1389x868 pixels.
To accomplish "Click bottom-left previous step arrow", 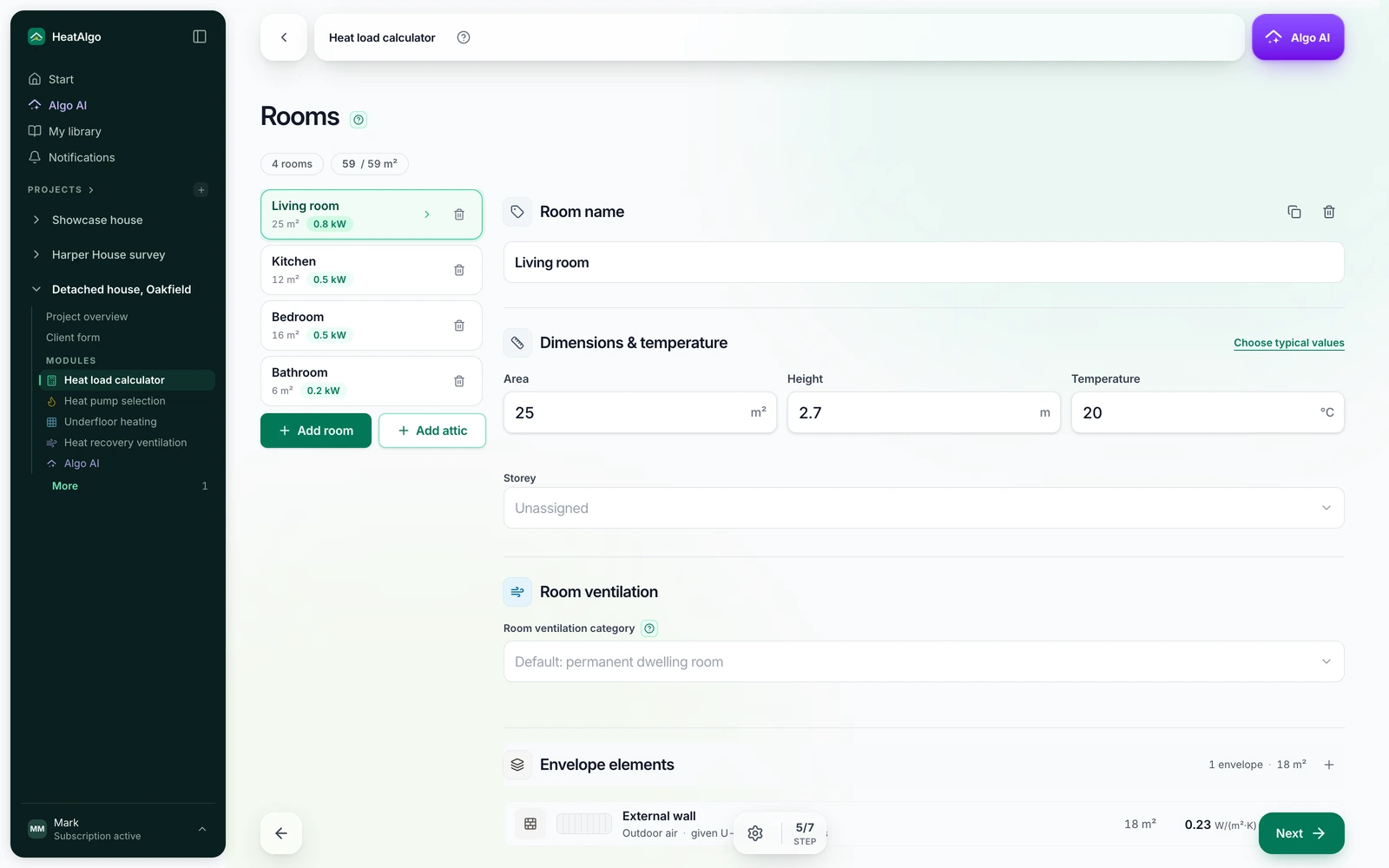I will [281, 833].
